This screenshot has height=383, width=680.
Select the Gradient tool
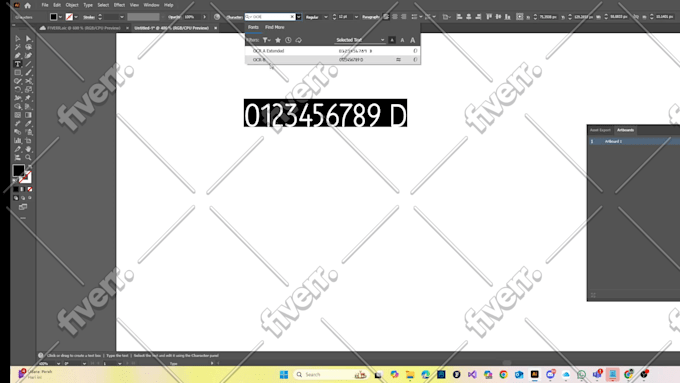(29, 115)
